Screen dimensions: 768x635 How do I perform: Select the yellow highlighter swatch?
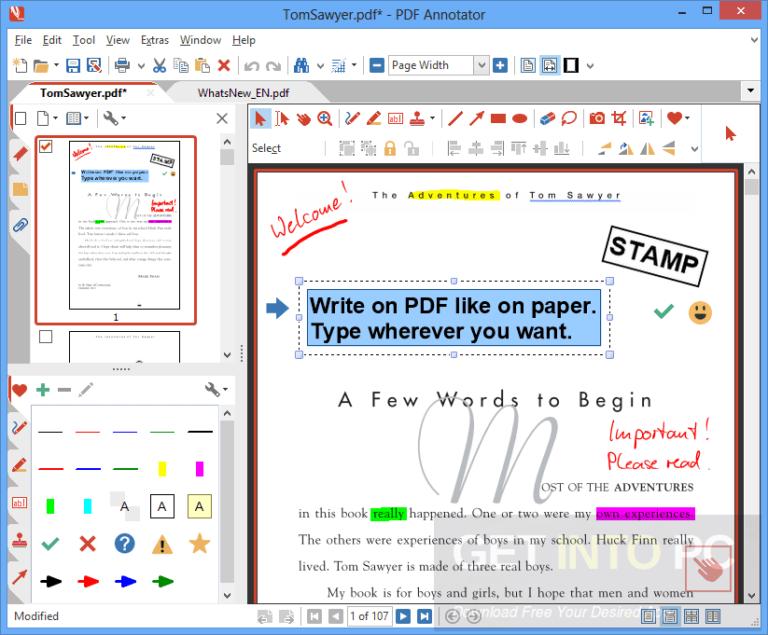point(162,469)
